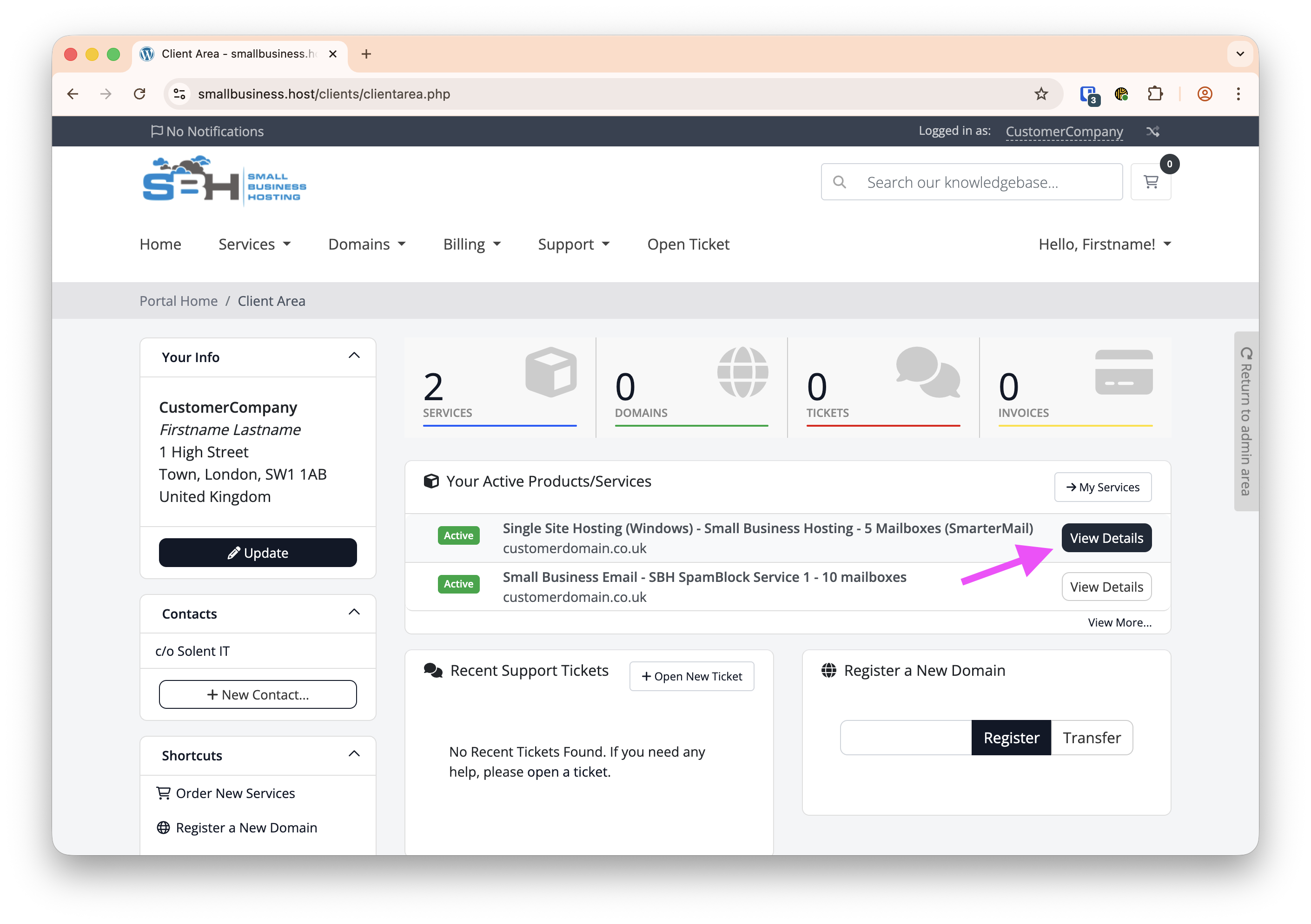Select the Open Ticket menu item

688,244
